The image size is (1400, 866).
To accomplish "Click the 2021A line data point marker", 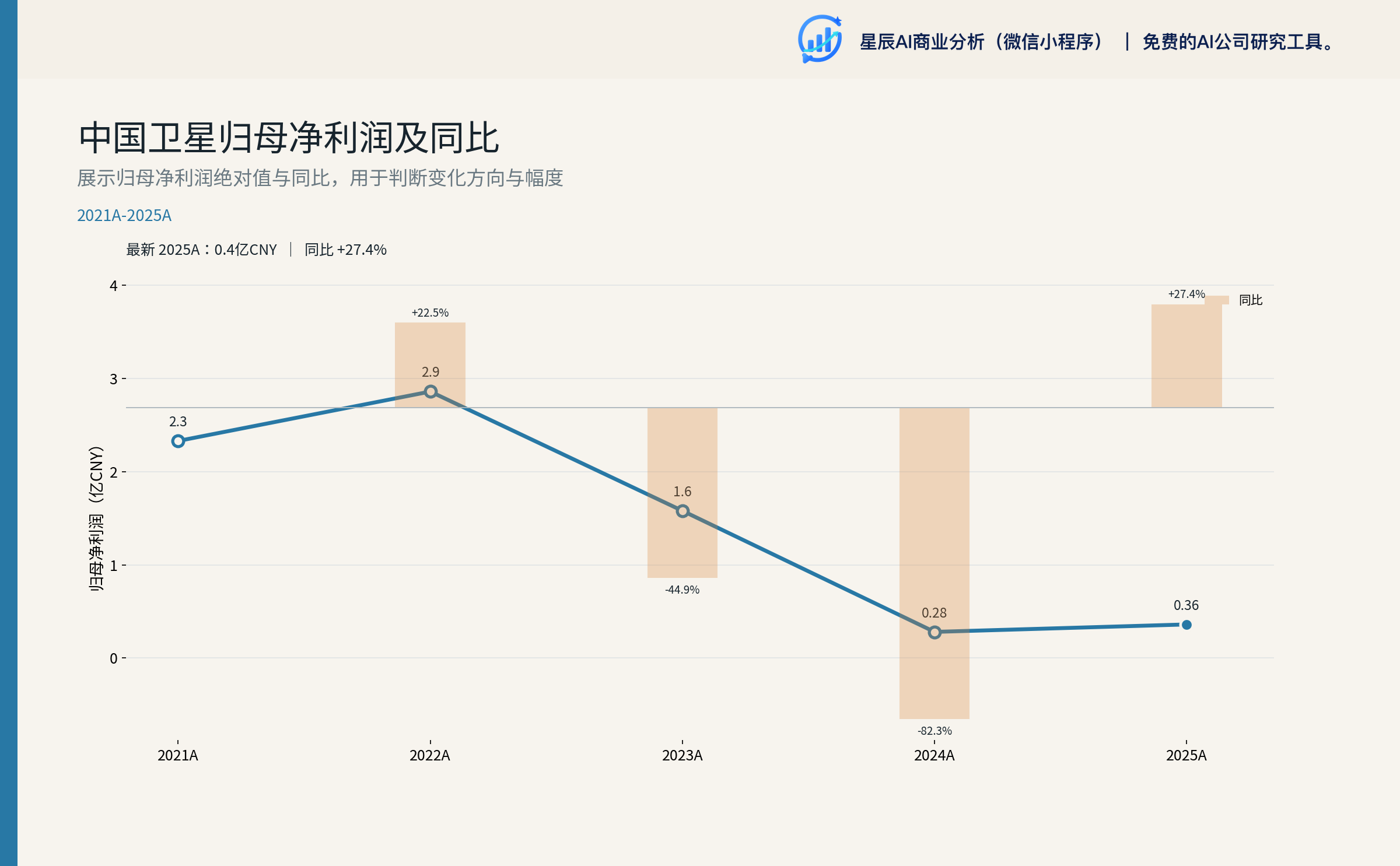I will (178, 441).
